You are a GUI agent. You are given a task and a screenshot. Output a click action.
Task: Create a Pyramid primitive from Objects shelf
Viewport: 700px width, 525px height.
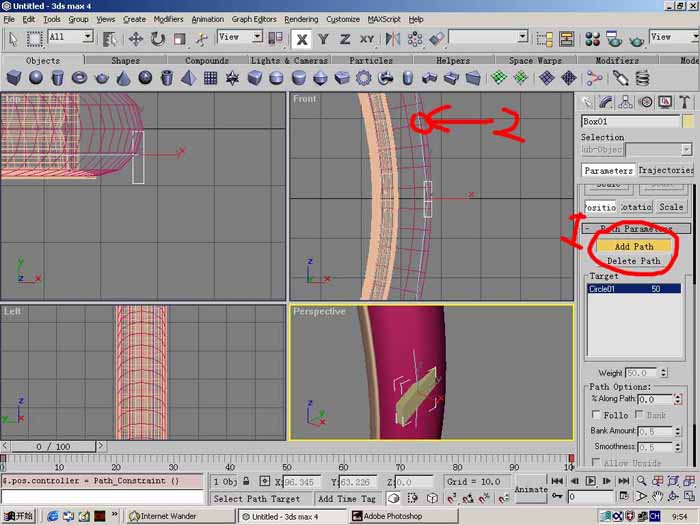(x=189, y=78)
